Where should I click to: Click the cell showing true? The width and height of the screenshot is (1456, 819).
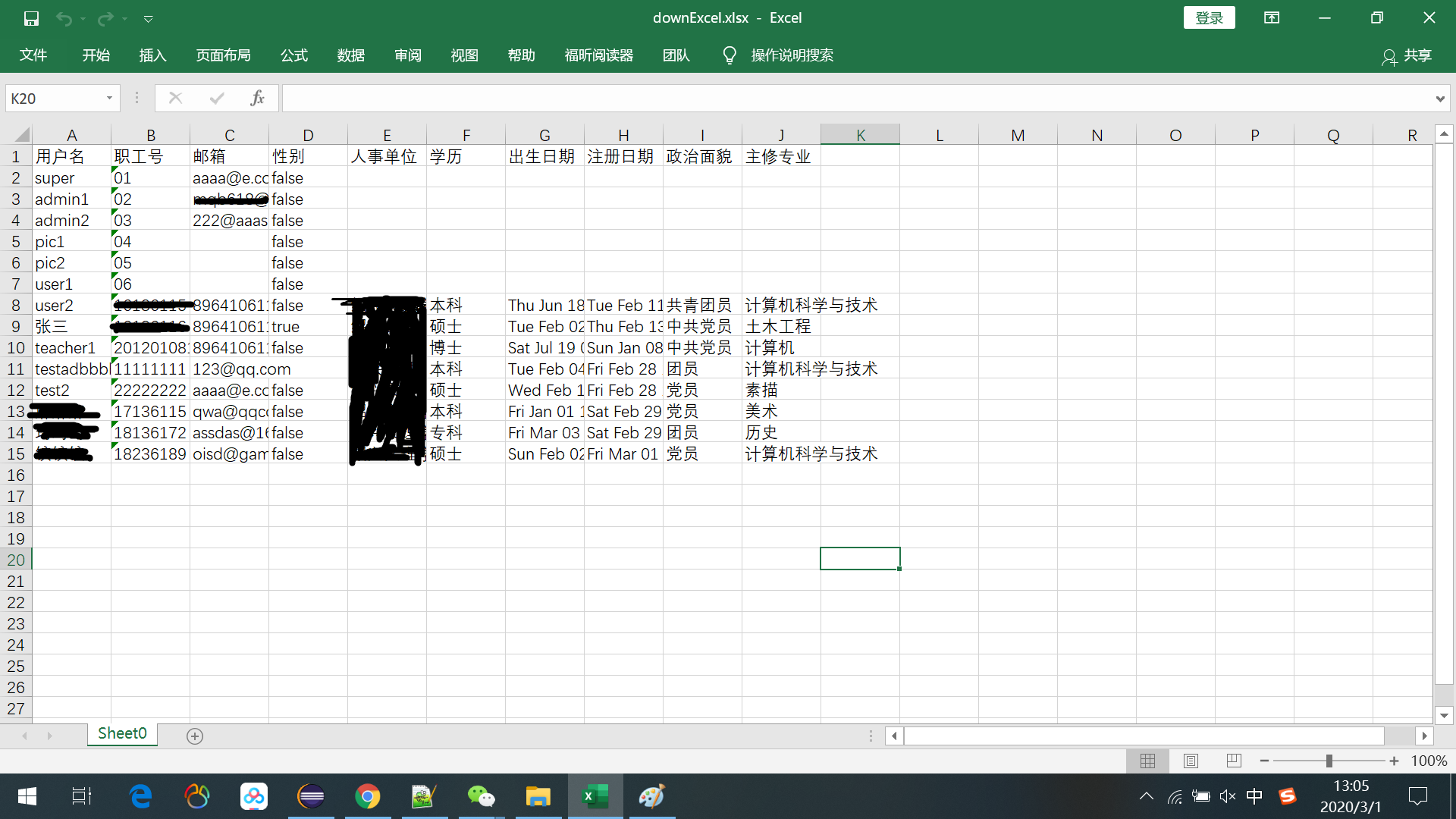[308, 326]
